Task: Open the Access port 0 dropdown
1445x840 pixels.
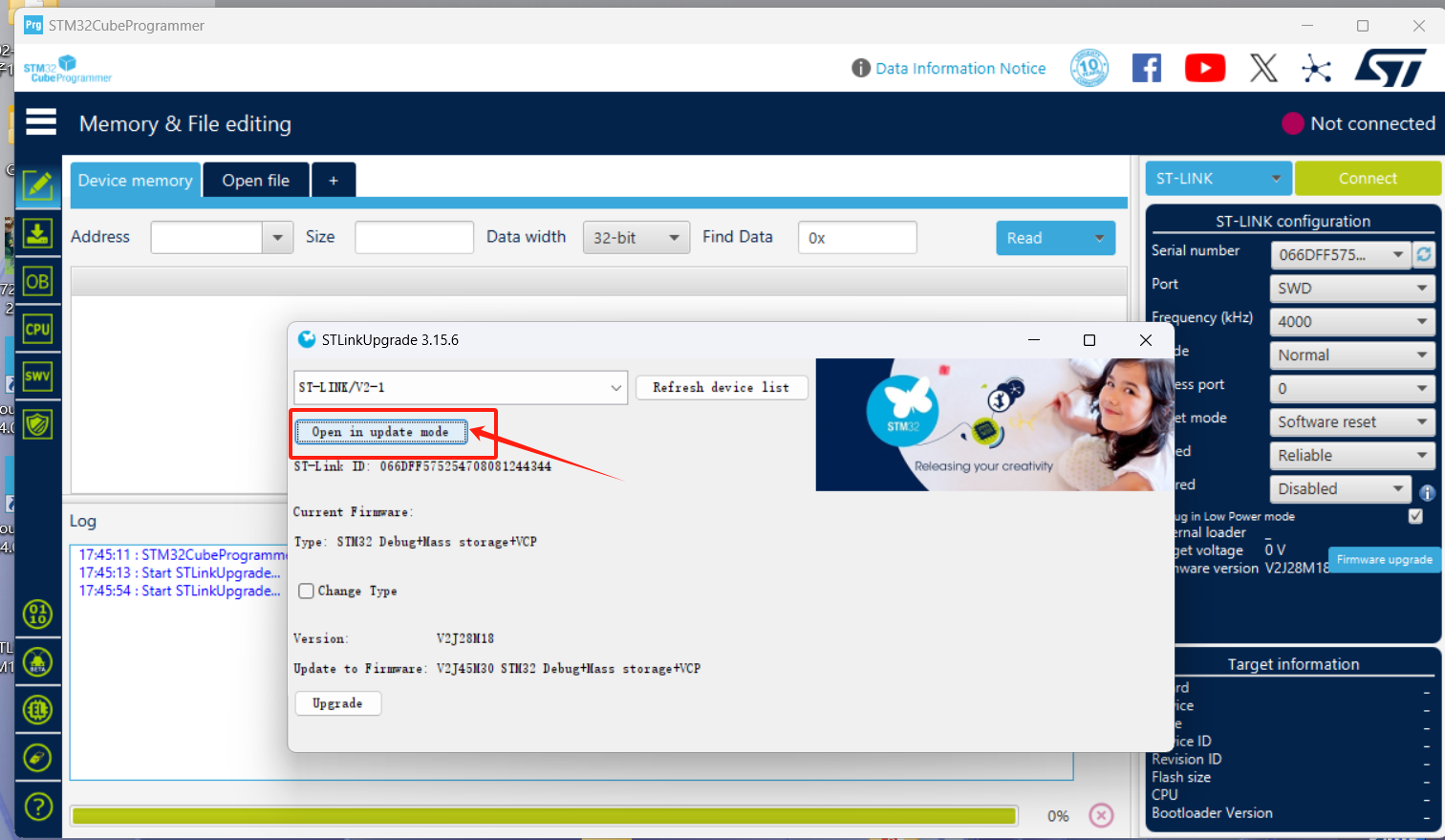Action: (x=1352, y=388)
